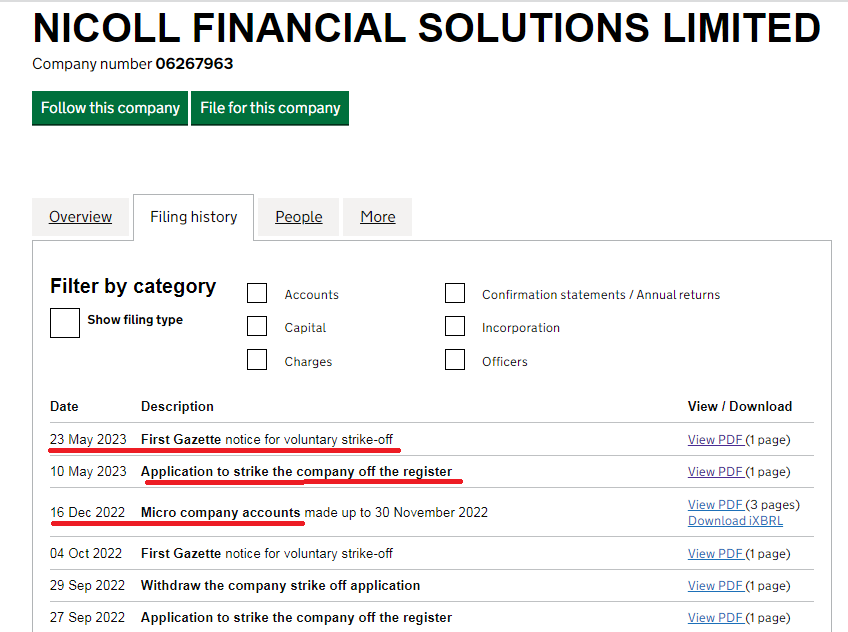View PDF for 10 May 2023 strike-off application
This screenshot has width=848, height=632.
click(x=716, y=471)
